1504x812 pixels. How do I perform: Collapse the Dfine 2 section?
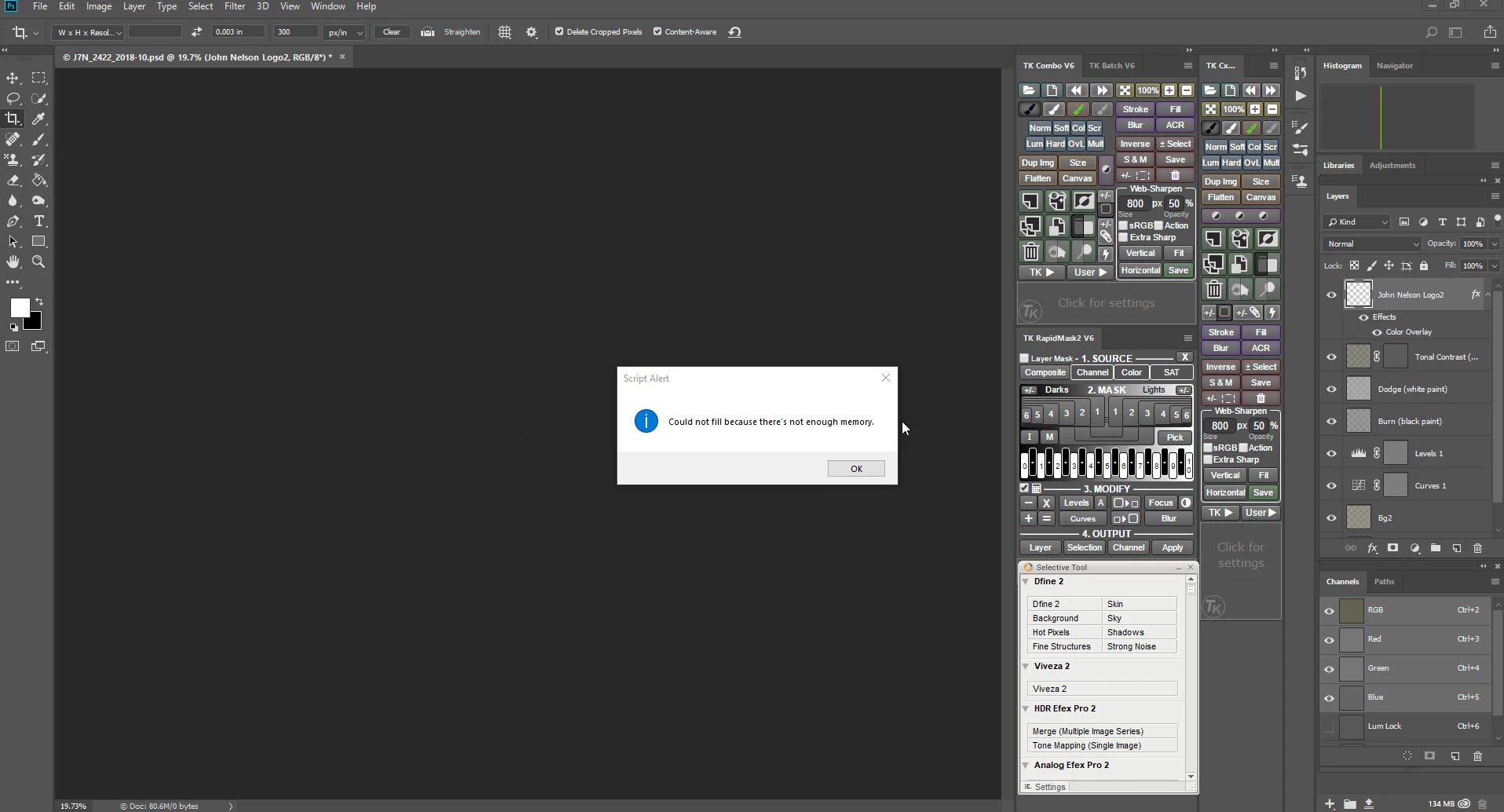1026,582
